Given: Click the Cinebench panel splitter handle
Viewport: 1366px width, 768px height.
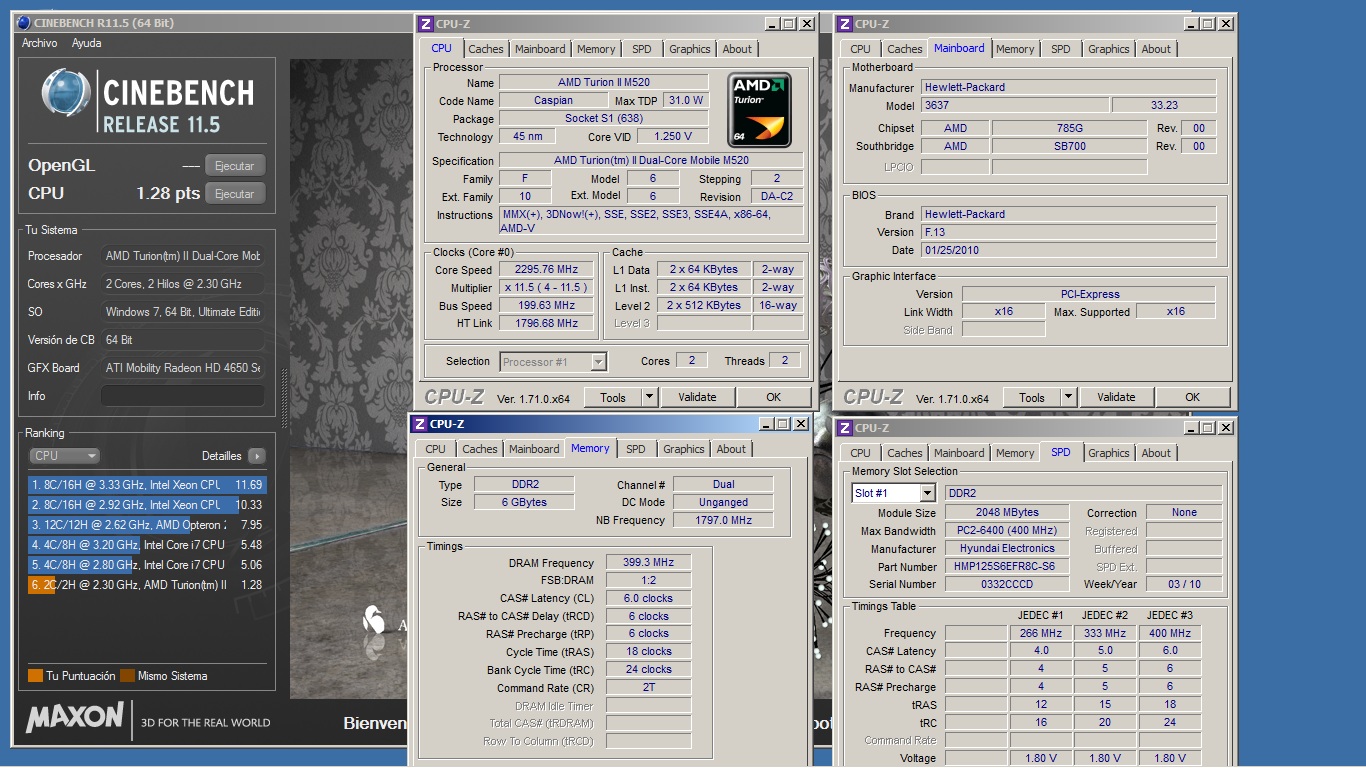Looking at the screenshot, I should [x=284, y=400].
